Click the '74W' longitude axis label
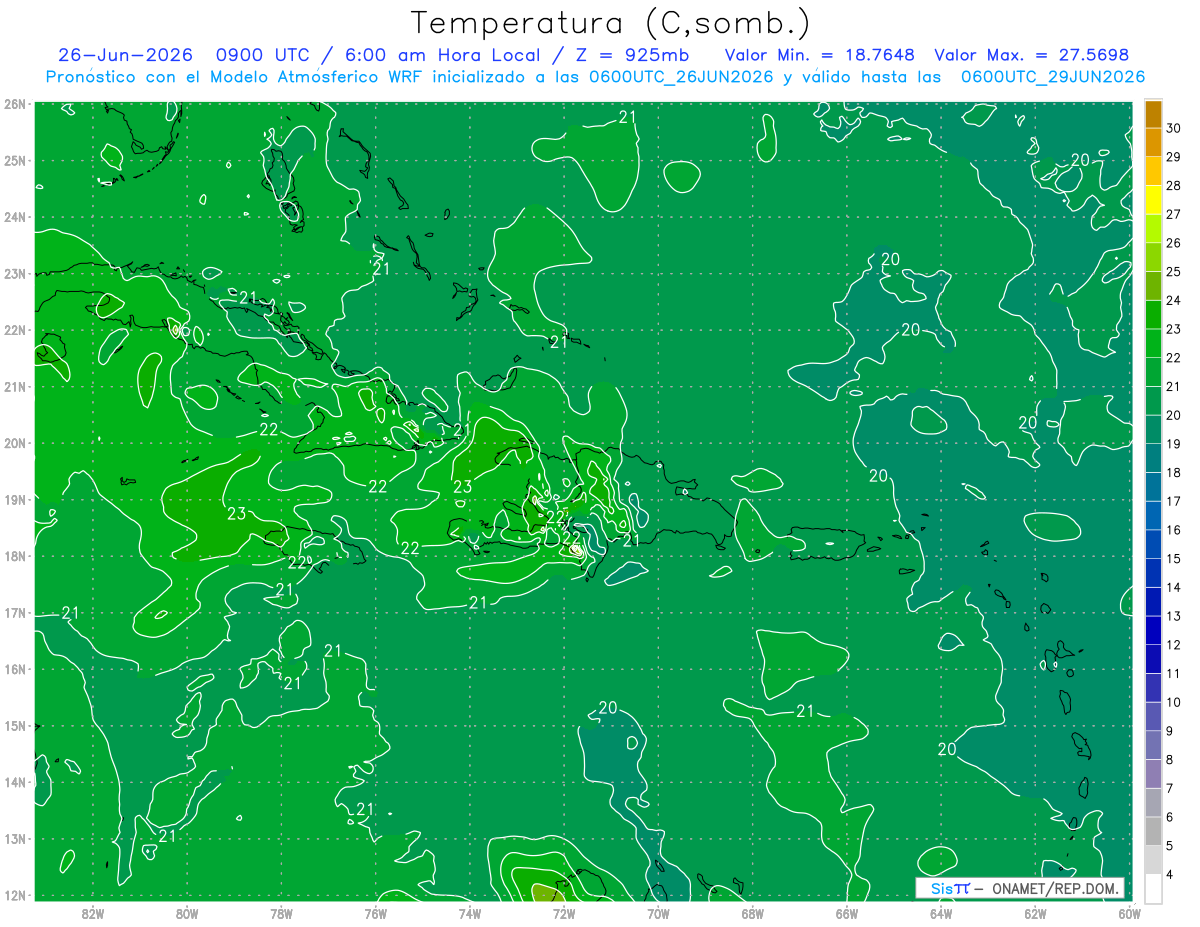Image resolution: width=1200 pixels, height=927 pixels. point(469,913)
